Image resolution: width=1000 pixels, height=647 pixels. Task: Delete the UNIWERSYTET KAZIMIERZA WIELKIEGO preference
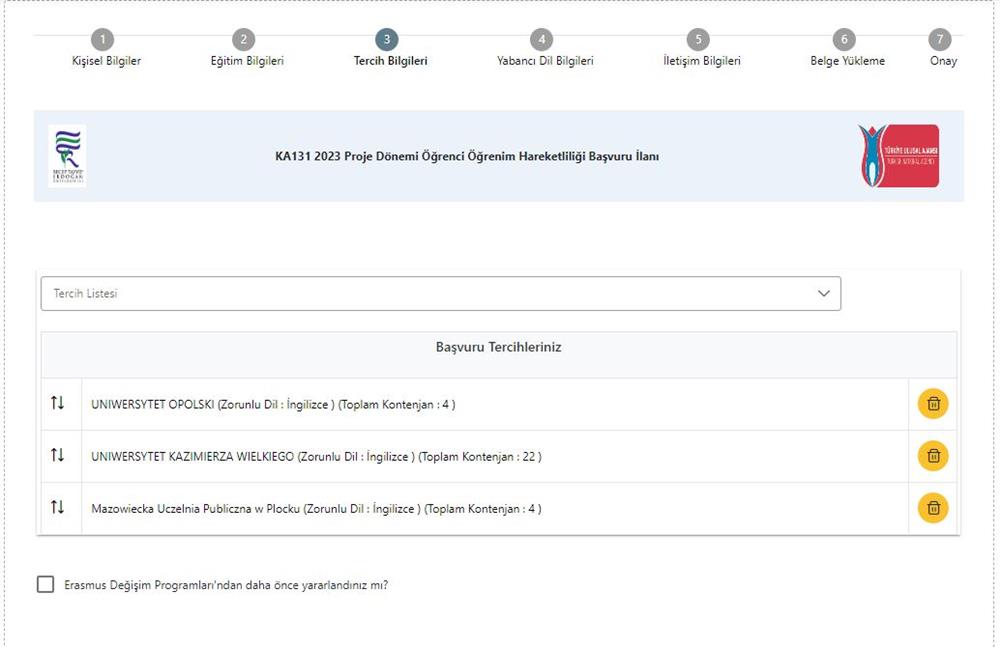click(x=933, y=456)
